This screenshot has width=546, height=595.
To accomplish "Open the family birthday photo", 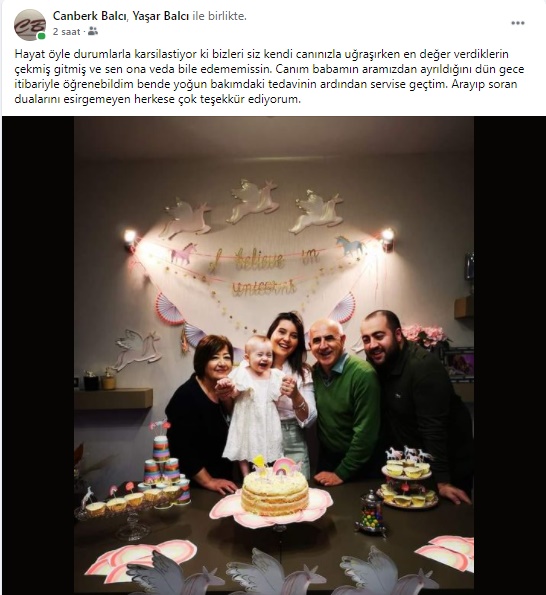I will (x=274, y=355).
